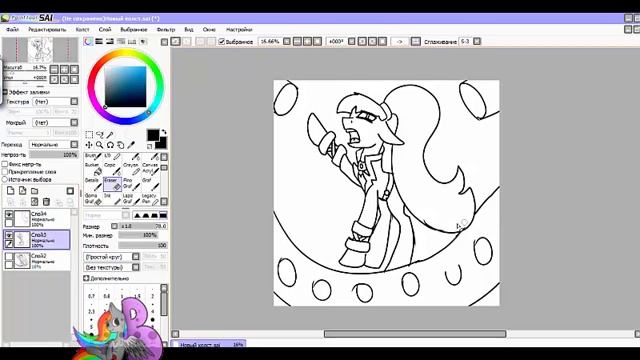Adjust the Плотность density slider
This screenshot has height=360, width=640.
tap(143, 246)
